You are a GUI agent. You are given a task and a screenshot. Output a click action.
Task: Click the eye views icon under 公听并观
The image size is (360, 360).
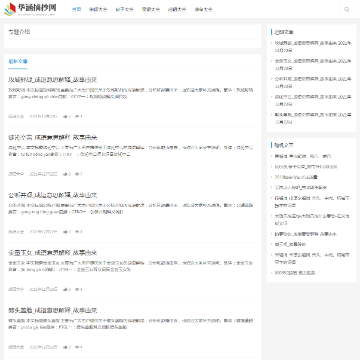[x=77, y=232]
